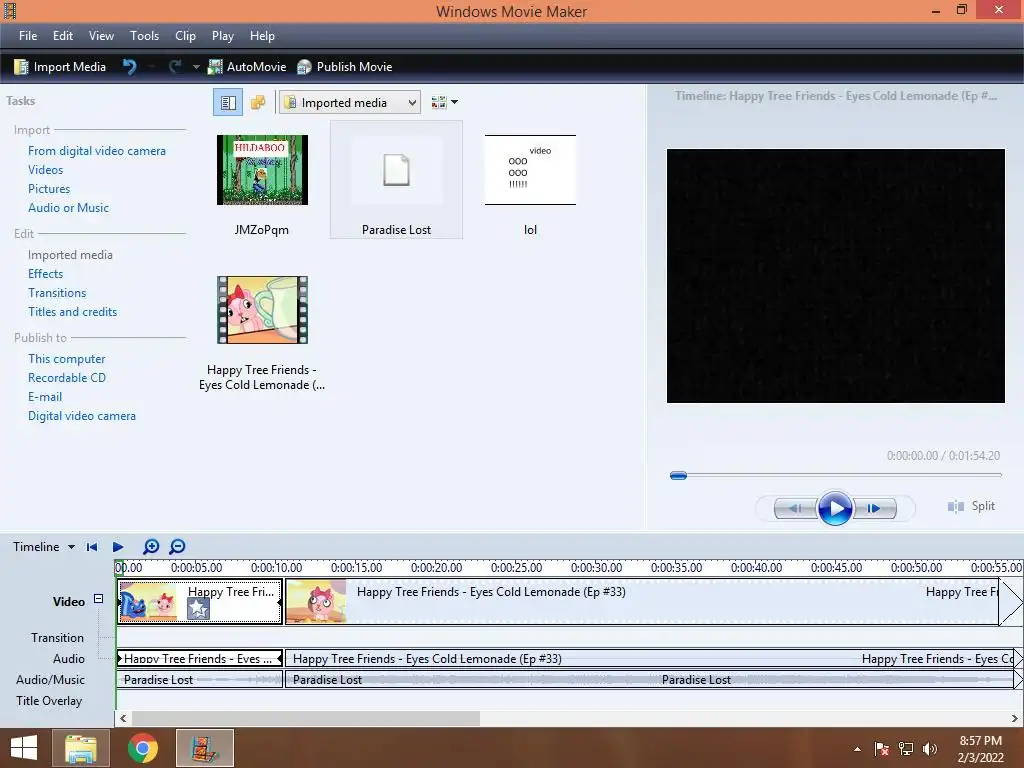1024x768 pixels.
Task: Open the Clip menu
Action: 185,36
